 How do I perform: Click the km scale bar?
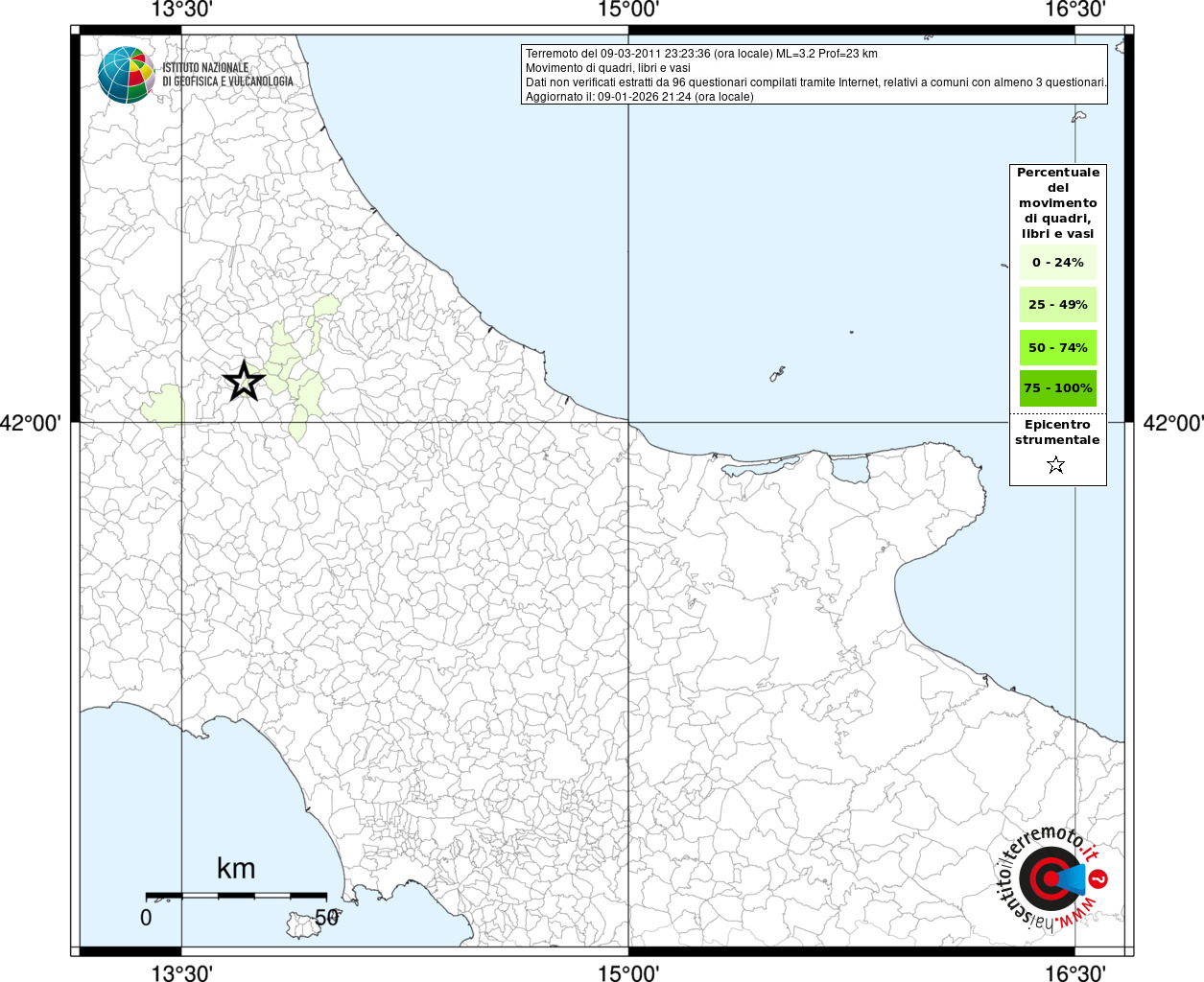click(x=236, y=895)
